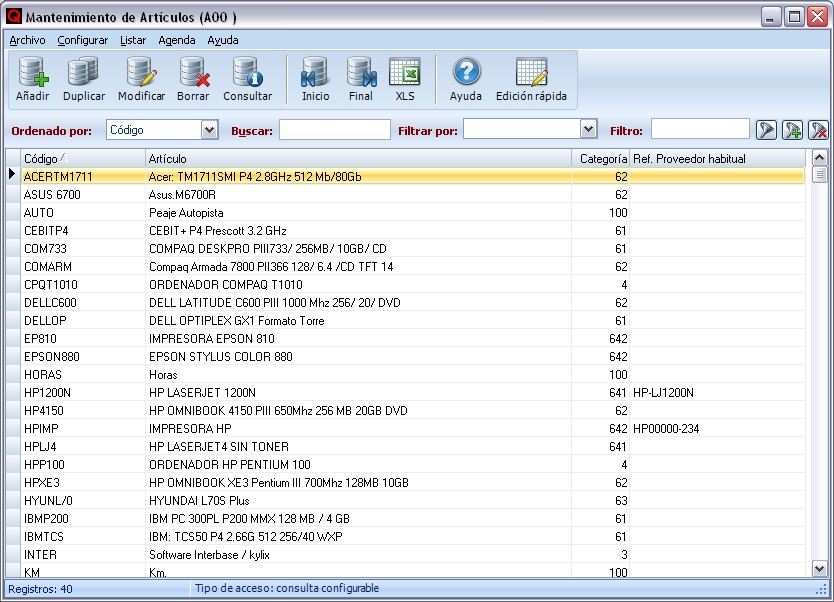Click the Añadir database icon

coord(32,72)
